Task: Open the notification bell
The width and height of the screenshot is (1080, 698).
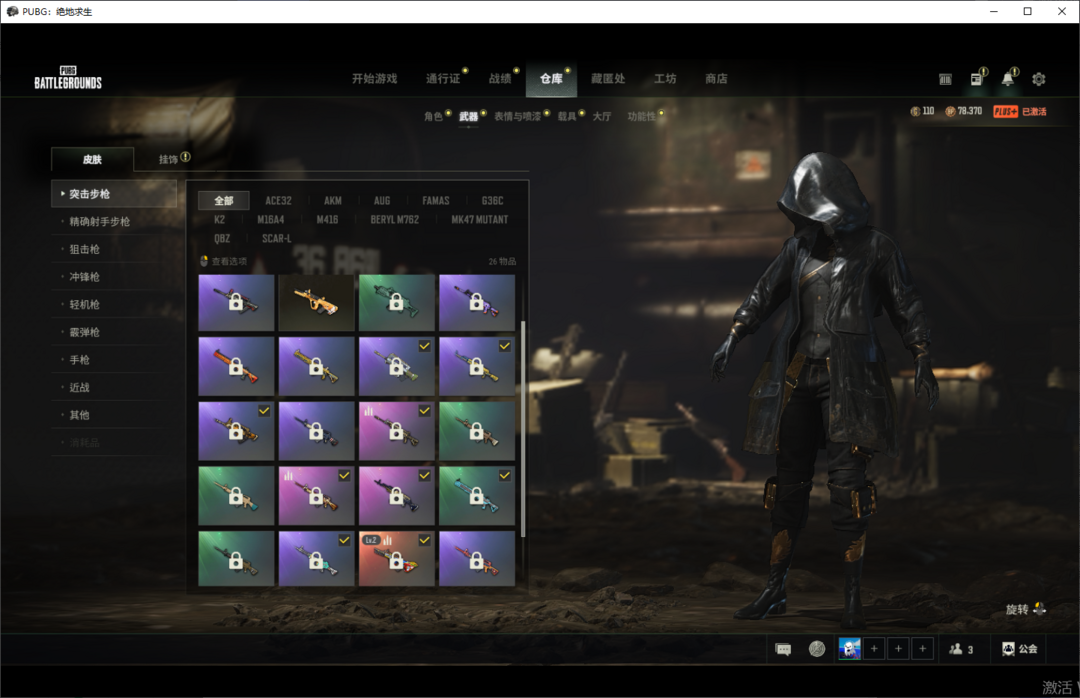Action: [x=1008, y=79]
